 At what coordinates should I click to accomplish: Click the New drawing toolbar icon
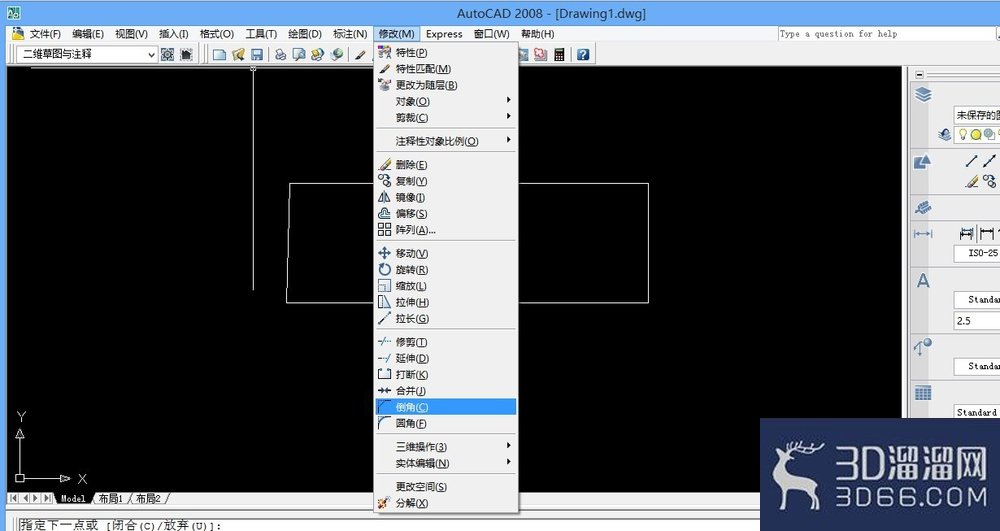pyautogui.click(x=219, y=55)
